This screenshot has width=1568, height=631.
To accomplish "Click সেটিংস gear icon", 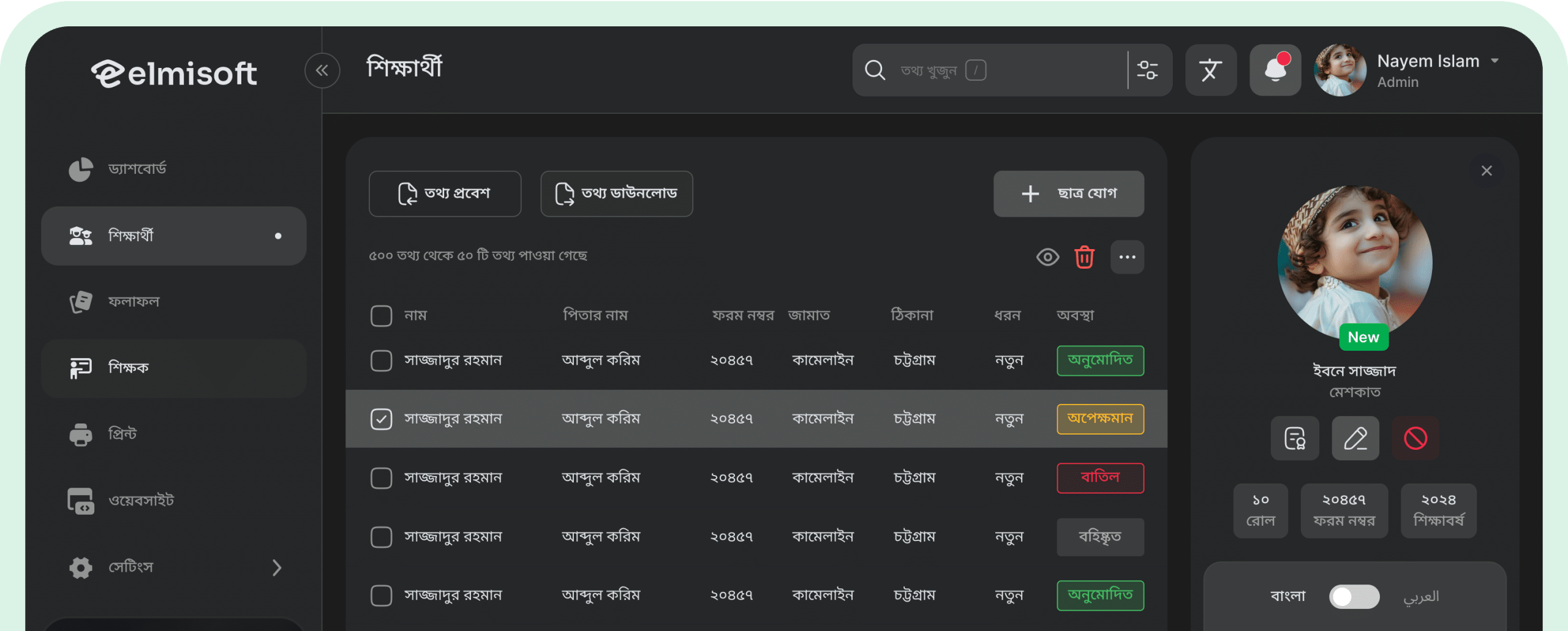I will click(x=80, y=567).
